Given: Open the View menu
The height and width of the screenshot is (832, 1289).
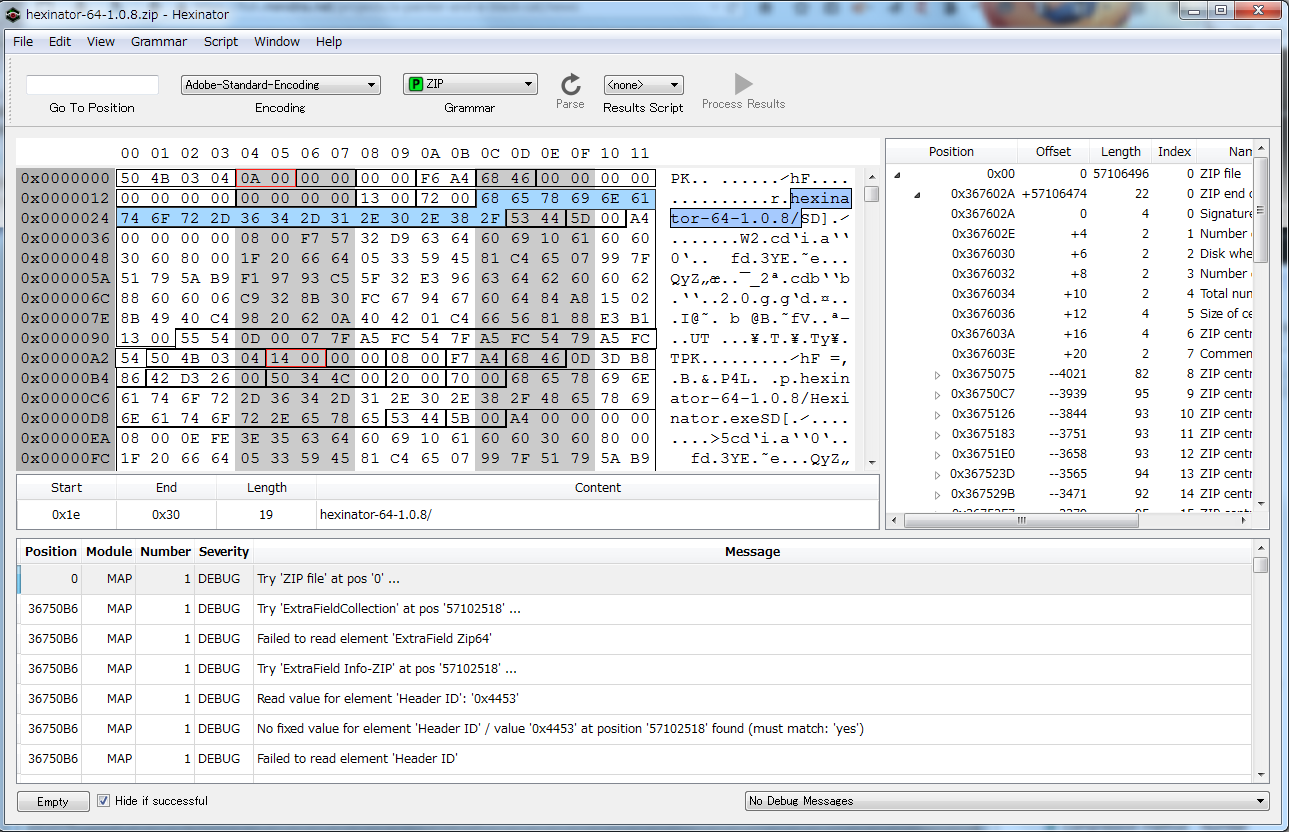Looking at the screenshot, I should pyautogui.click(x=101, y=42).
